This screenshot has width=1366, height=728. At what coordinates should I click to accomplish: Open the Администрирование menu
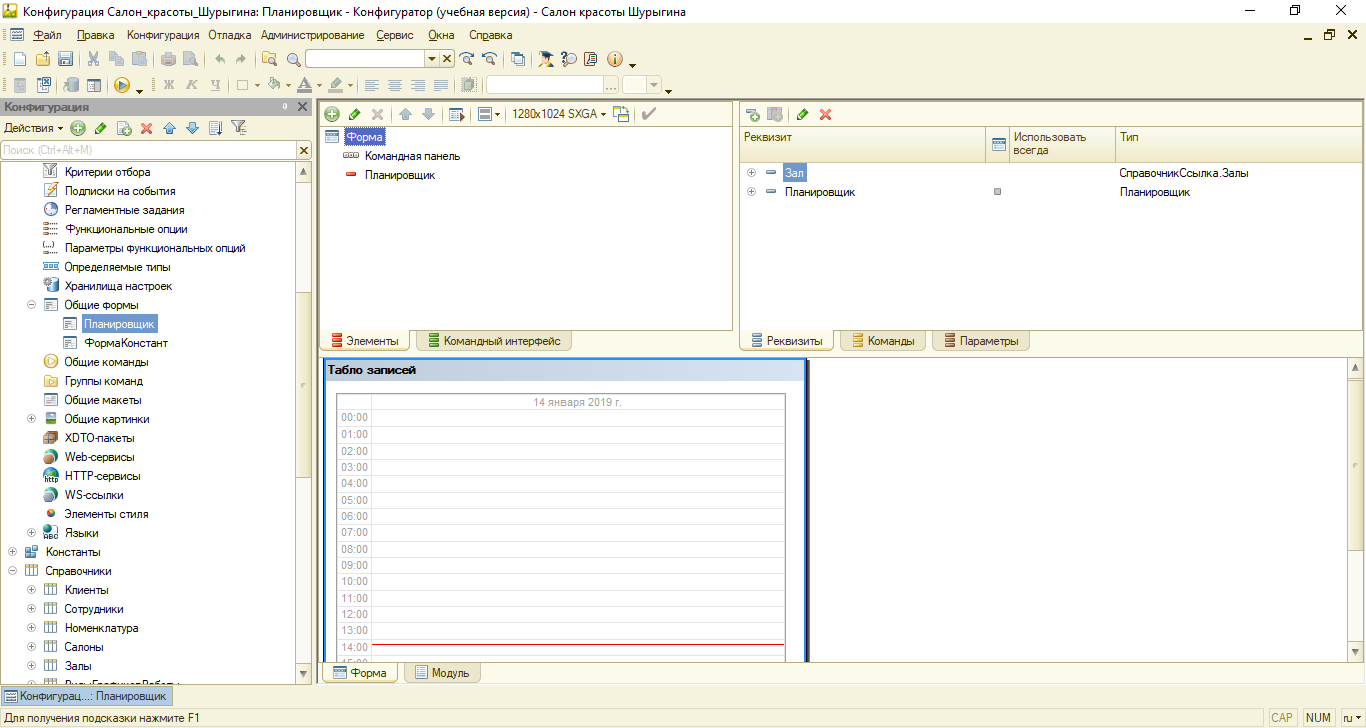click(312, 35)
